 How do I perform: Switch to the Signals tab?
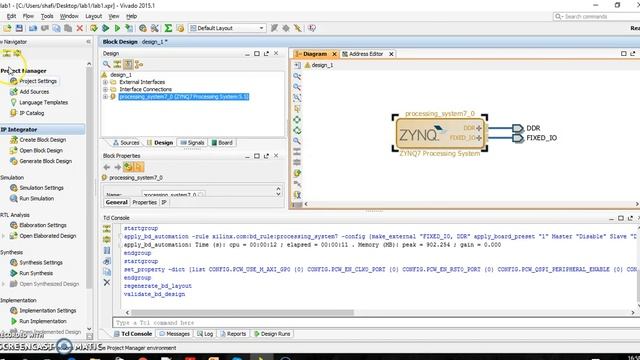[x=192, y=143]
